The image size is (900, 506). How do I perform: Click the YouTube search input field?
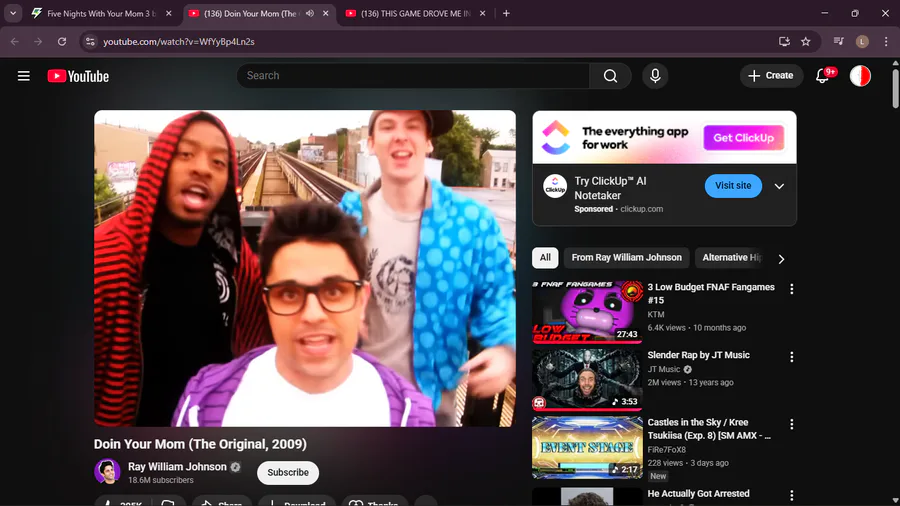[413, 76]
